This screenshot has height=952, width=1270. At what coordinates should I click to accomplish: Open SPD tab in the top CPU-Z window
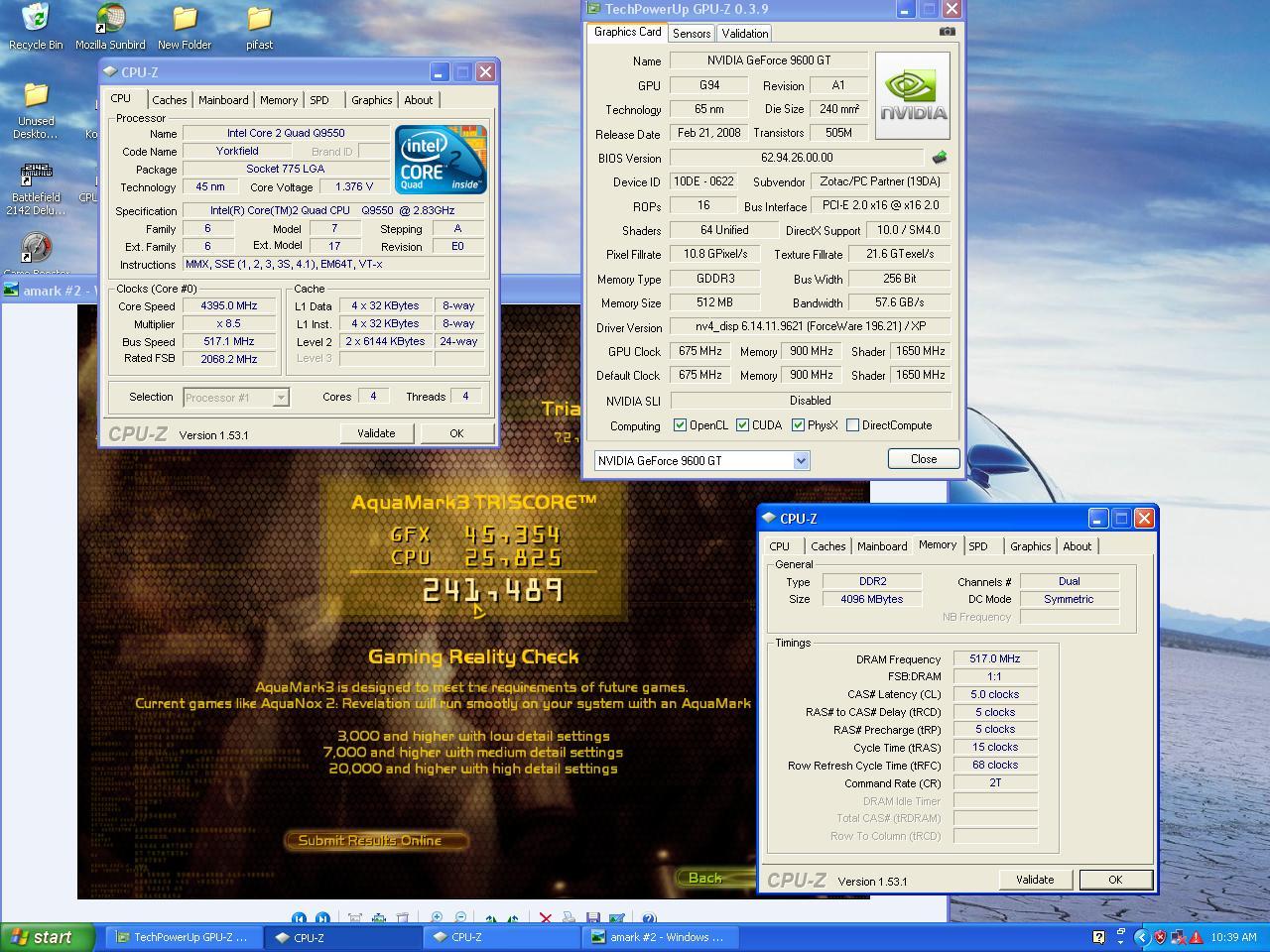[x=319, y=100]
